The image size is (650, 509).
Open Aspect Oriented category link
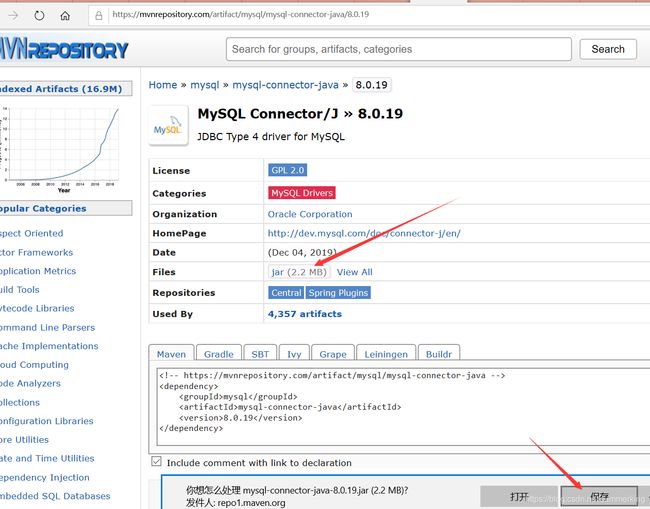pyautogui.click(x=32, y=233)
